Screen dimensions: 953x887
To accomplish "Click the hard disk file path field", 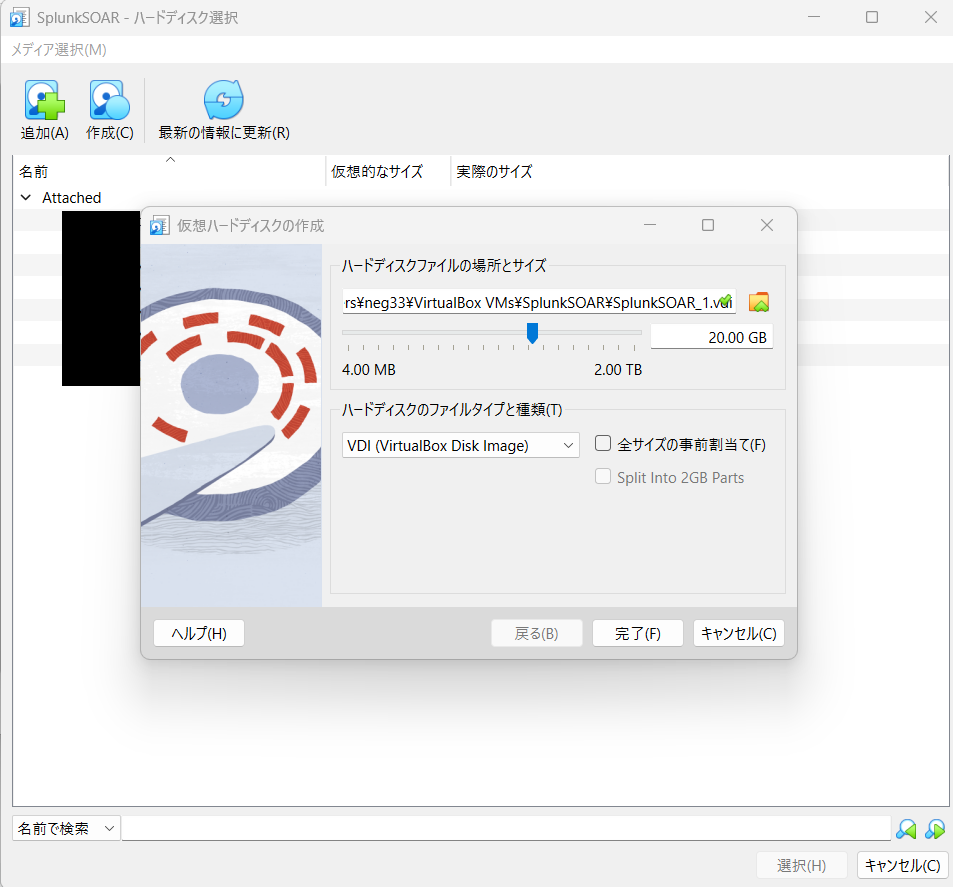I will tap(538, 302).
